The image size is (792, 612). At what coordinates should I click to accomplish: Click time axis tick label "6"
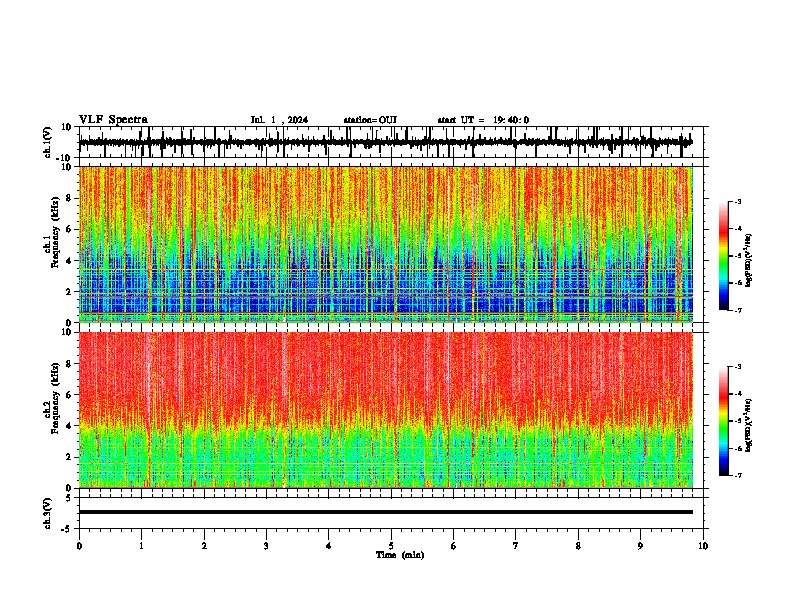point(453,546)
